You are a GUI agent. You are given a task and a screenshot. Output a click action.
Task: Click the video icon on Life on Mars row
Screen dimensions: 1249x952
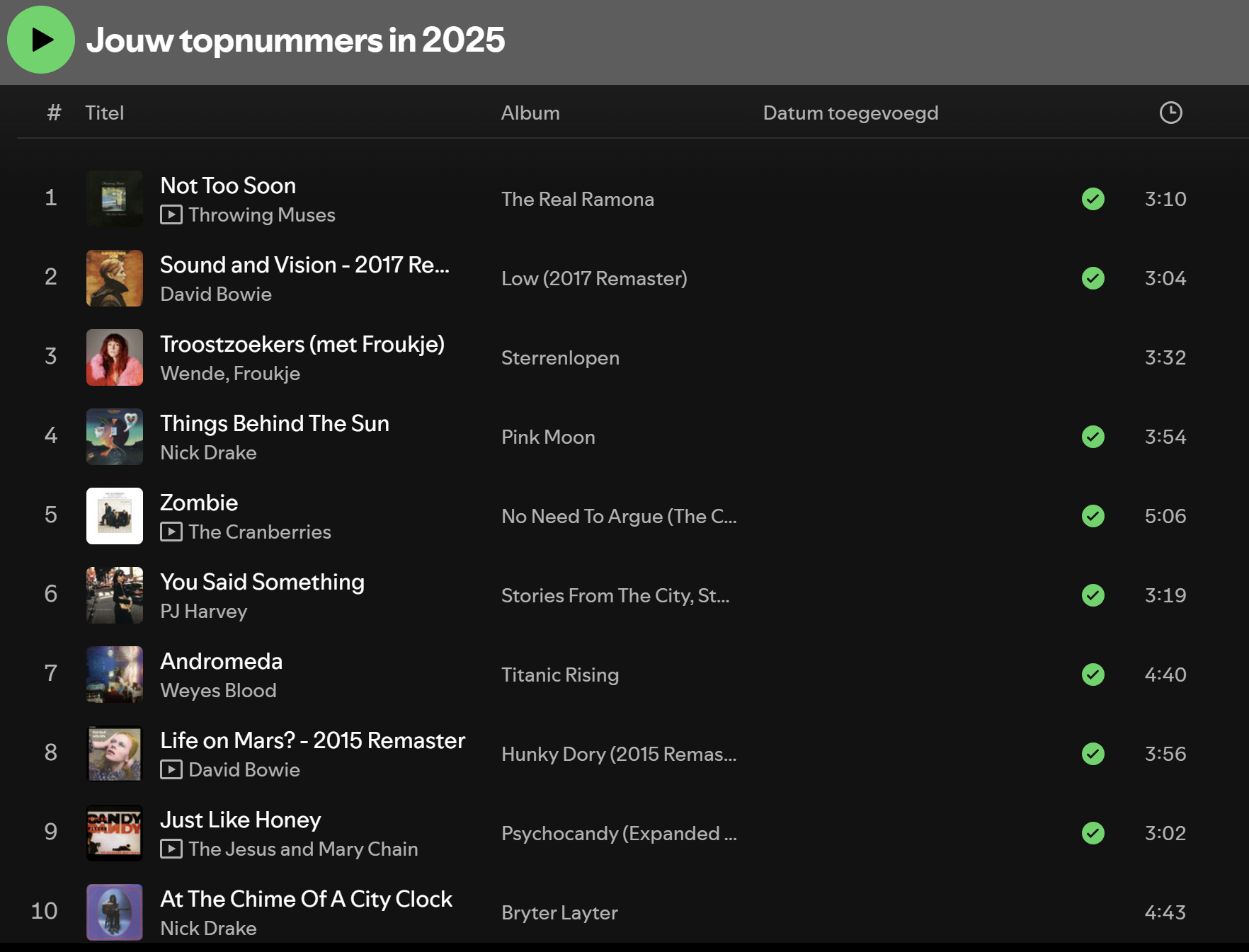coord(171,769)
